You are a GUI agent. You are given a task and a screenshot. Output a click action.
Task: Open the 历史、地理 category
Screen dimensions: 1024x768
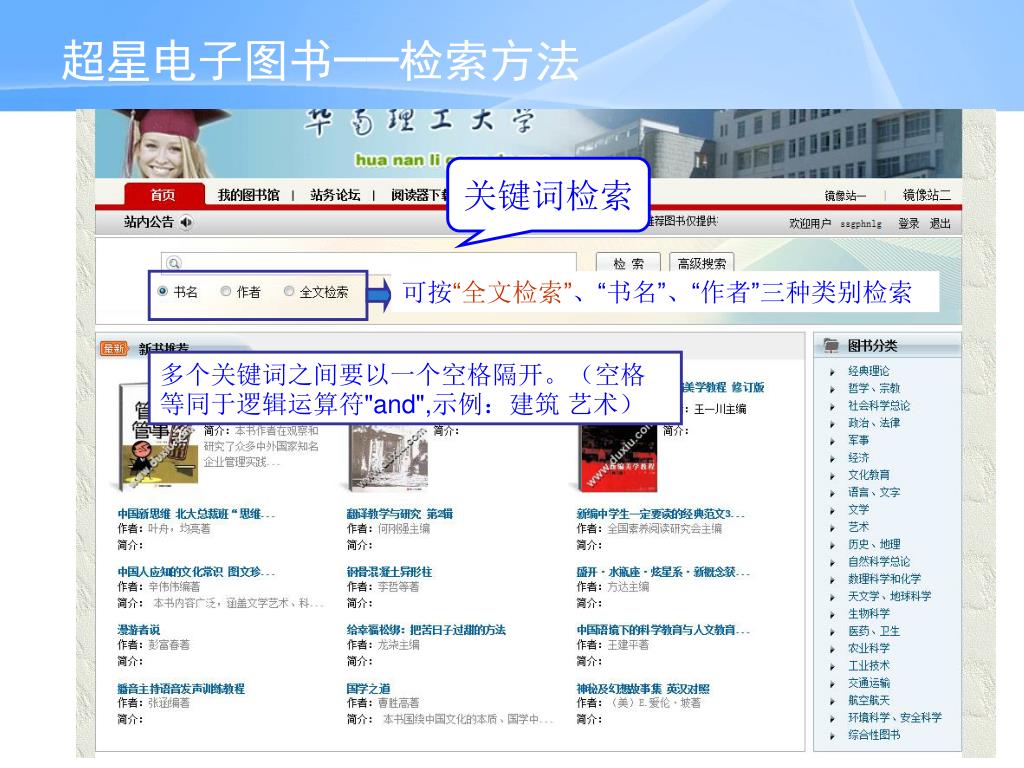(874, 544)
